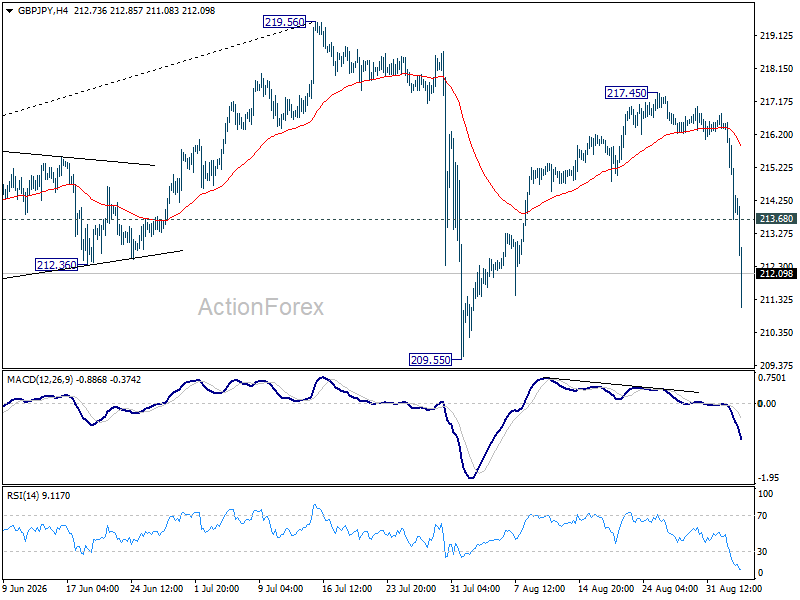Click the MACD(12,26,9) indicator label
This screenshot has height=600, width=800.
click(x=40, y=380)
